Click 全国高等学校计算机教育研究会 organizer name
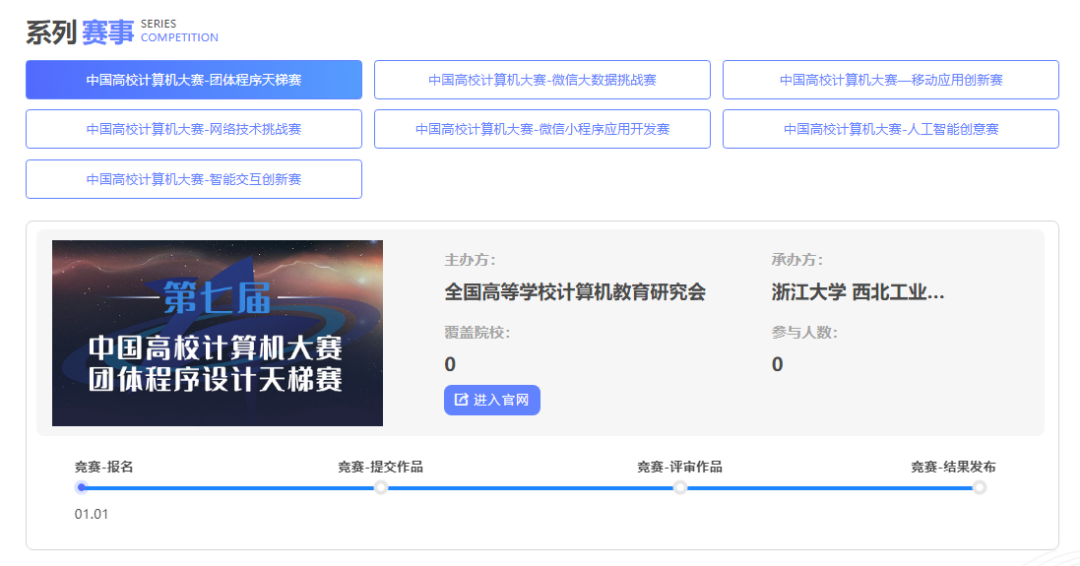 (x=575, y=292)
